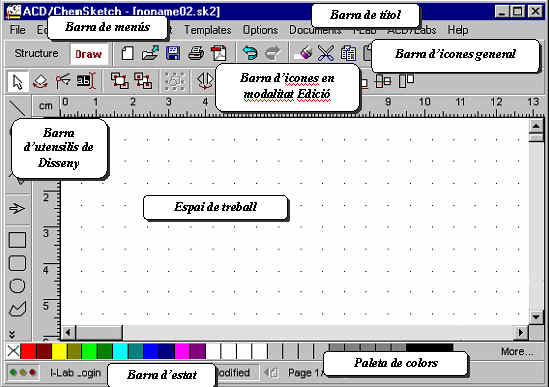Open the Templates menu
This screenshot has width=549, height=387.
pos(208,30)
